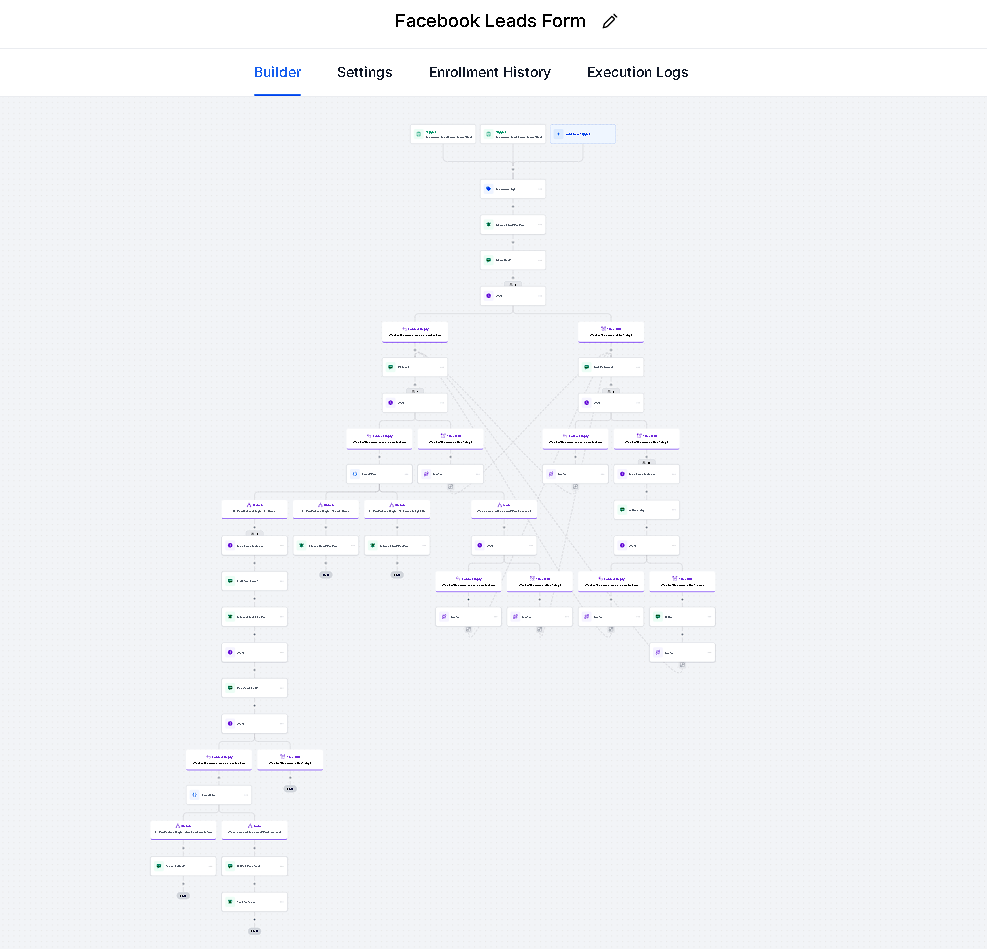This screenshot has height=949, width=987.
Task: Open the options menu on the tag action node
Action: click(x=540, y=188)
